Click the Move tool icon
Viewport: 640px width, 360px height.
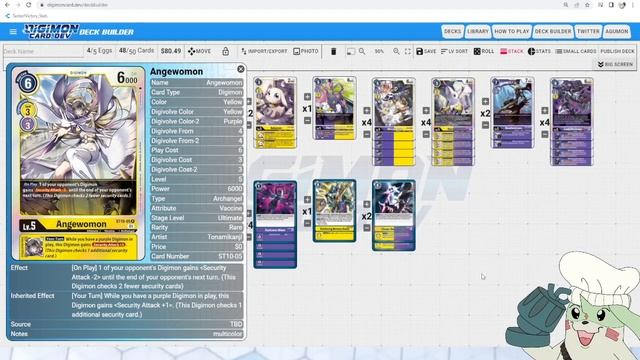click(x=191, y=51)
